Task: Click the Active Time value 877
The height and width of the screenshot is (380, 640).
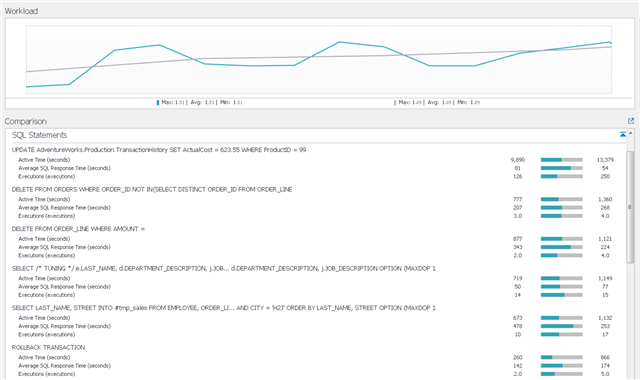Action: 518,239
